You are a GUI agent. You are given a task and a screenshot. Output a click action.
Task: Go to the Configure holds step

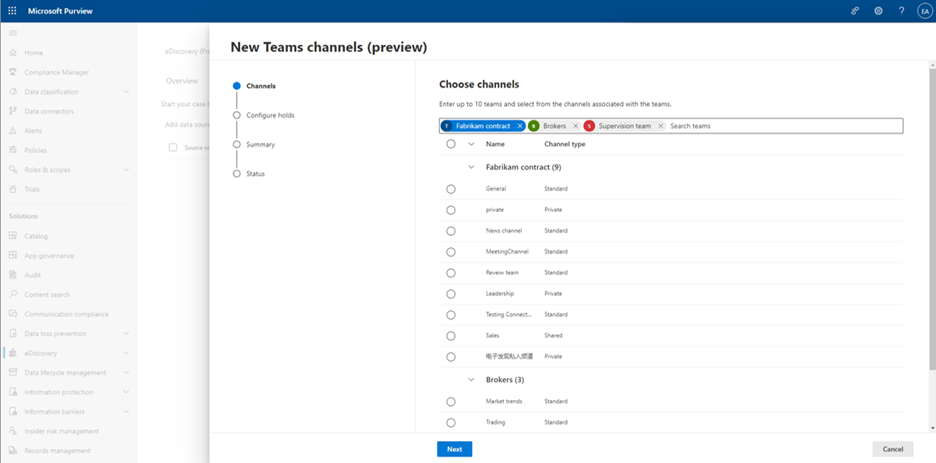(263, 115)
